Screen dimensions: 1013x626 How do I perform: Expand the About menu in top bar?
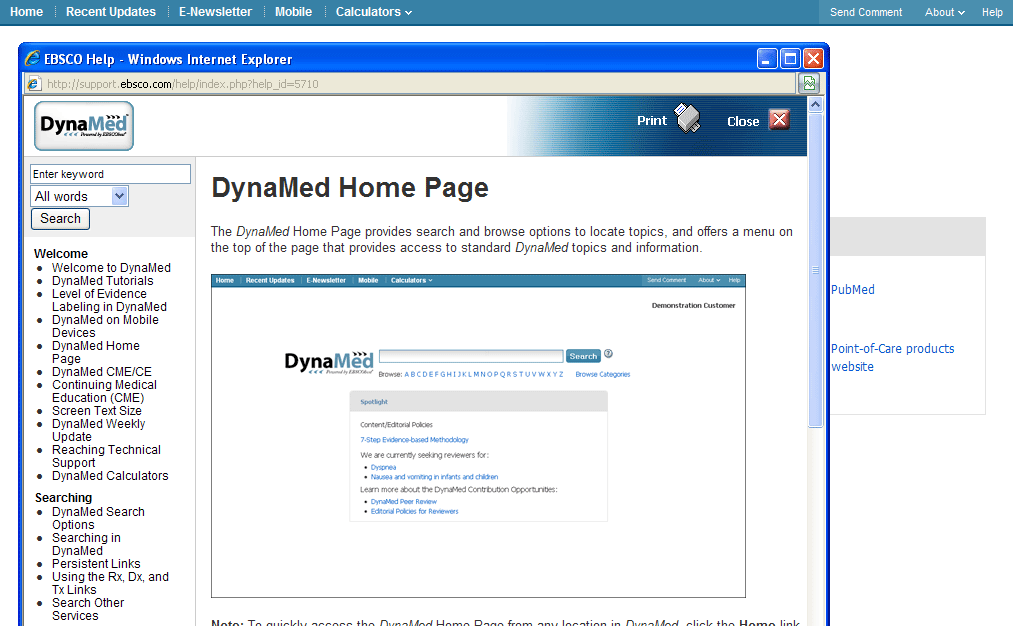pos(945,12)
